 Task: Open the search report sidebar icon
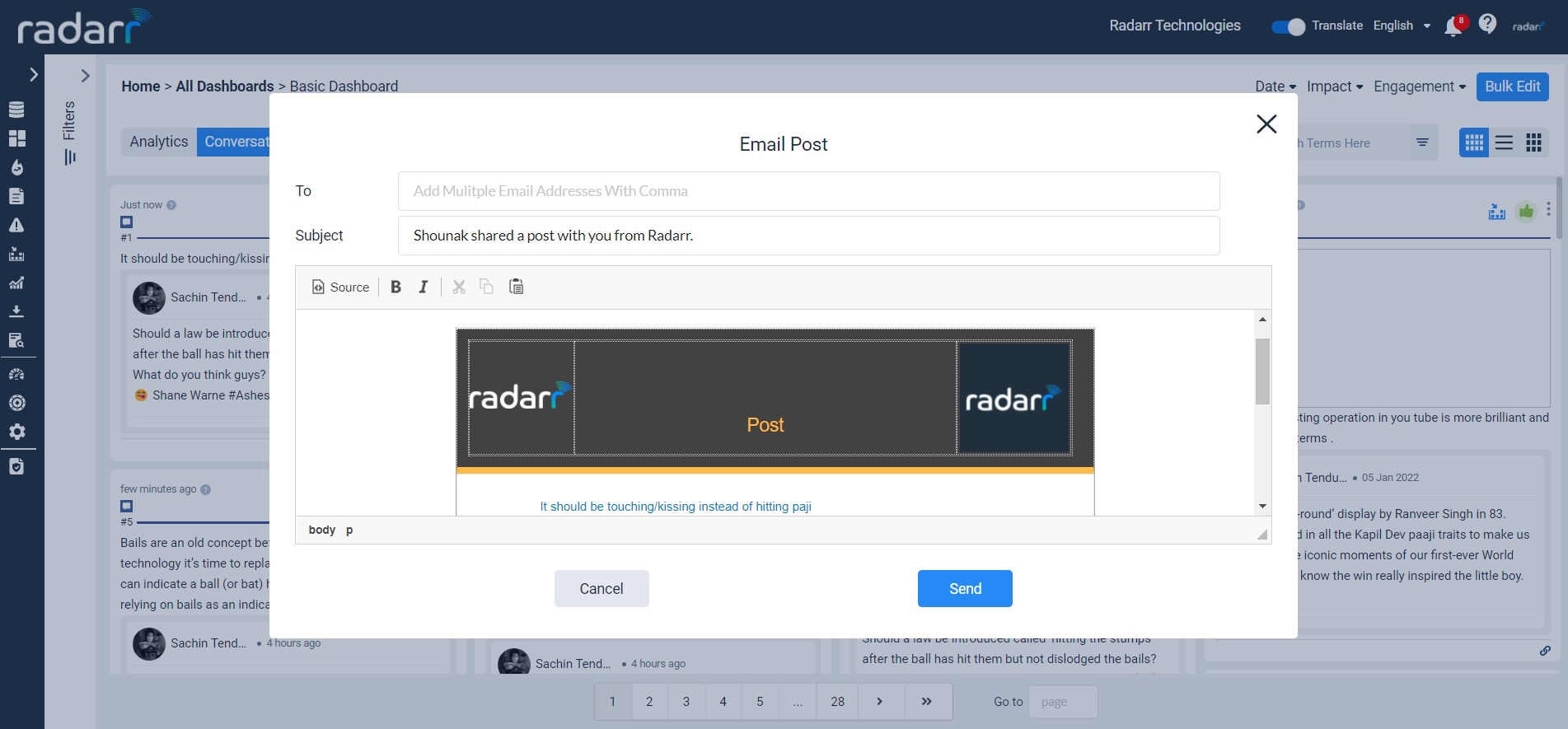16,340
